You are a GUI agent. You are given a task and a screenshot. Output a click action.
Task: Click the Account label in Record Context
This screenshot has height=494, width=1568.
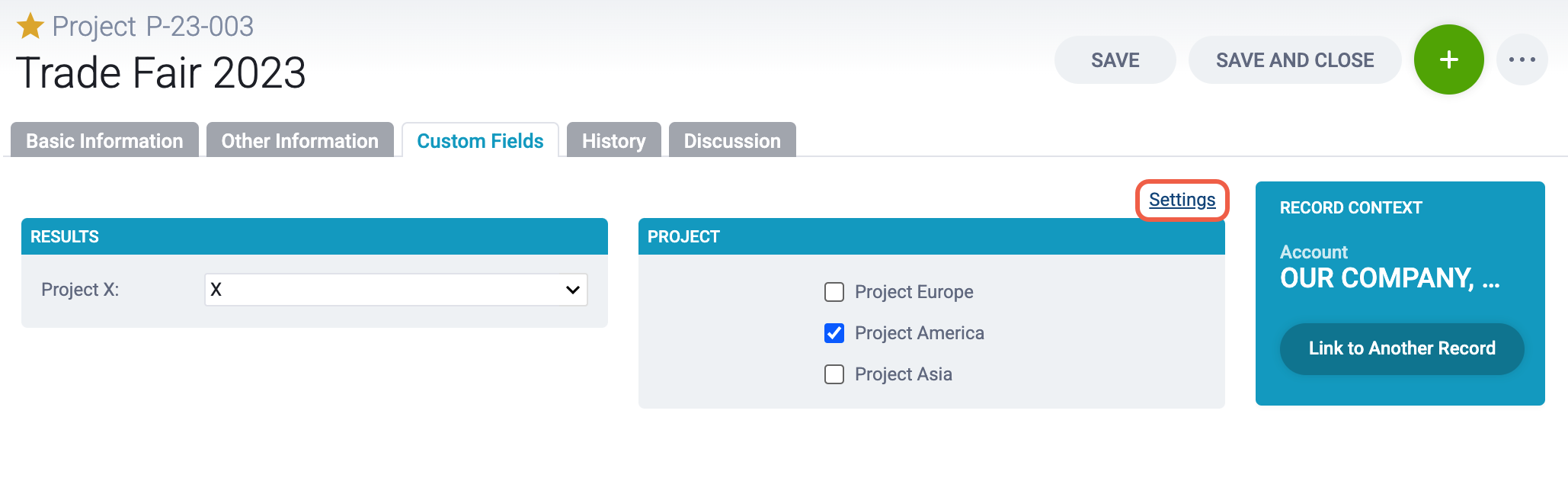click(x=1314, y=252)
